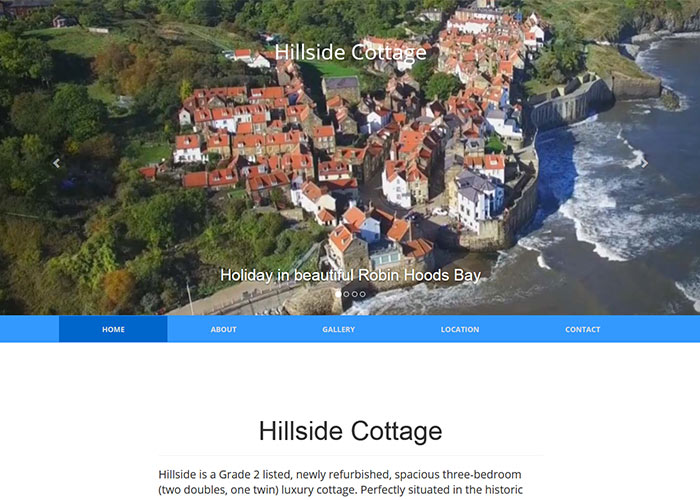The height and width of the screenshot is (500, 700).
Task: Open the GALLERY menu item
Action: point(338,329)
